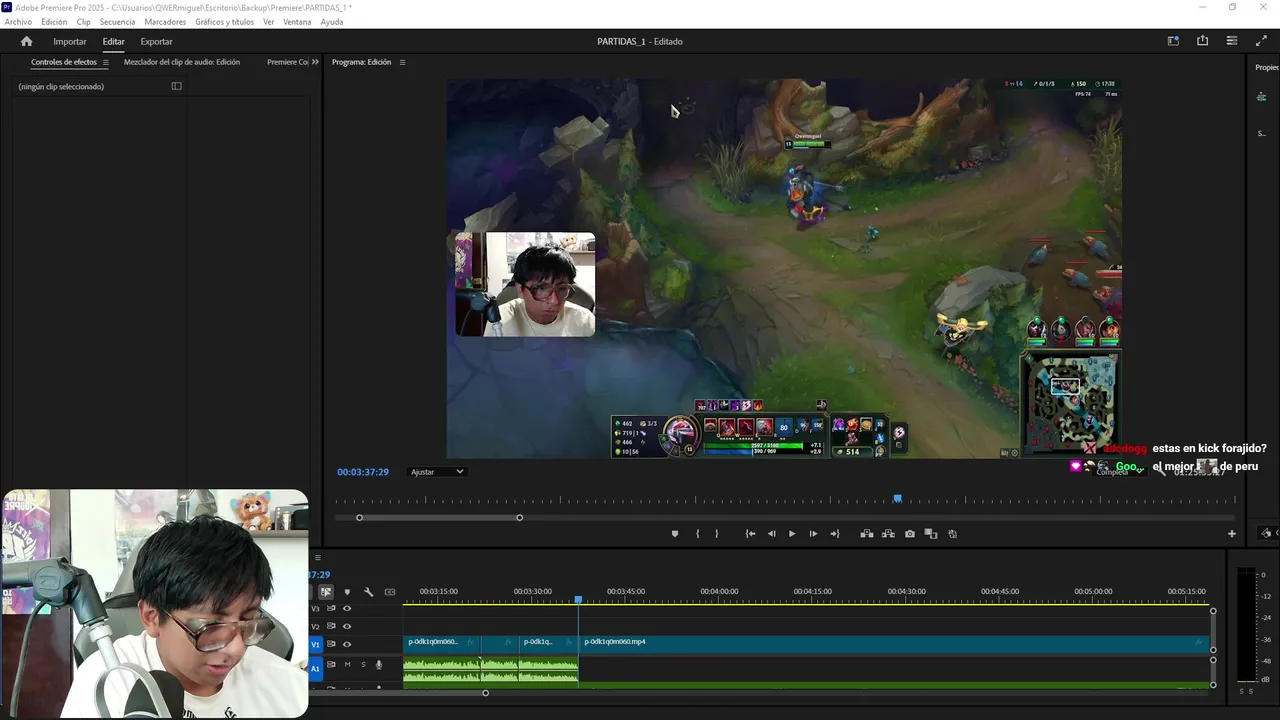
Task: Click the Lift button
Action: 867,534
